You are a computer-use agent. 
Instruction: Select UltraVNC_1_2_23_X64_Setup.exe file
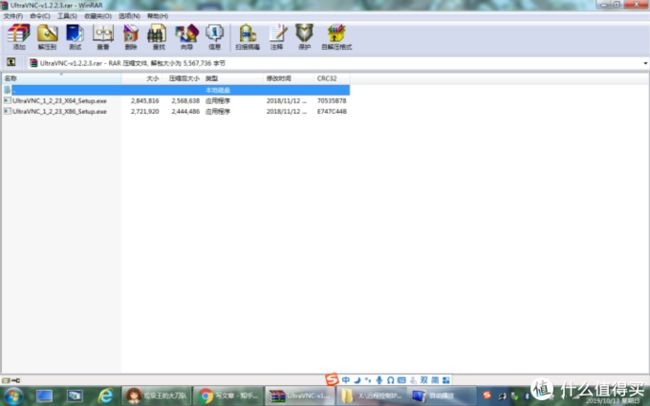click(59, 101)
